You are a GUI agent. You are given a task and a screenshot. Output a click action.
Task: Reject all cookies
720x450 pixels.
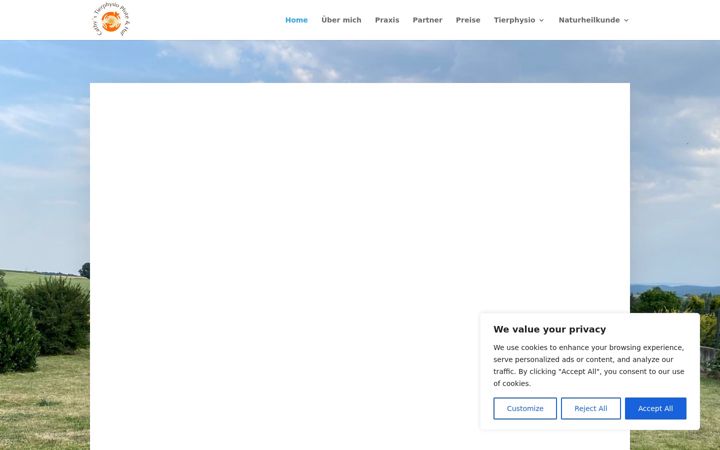click(591, 408)
